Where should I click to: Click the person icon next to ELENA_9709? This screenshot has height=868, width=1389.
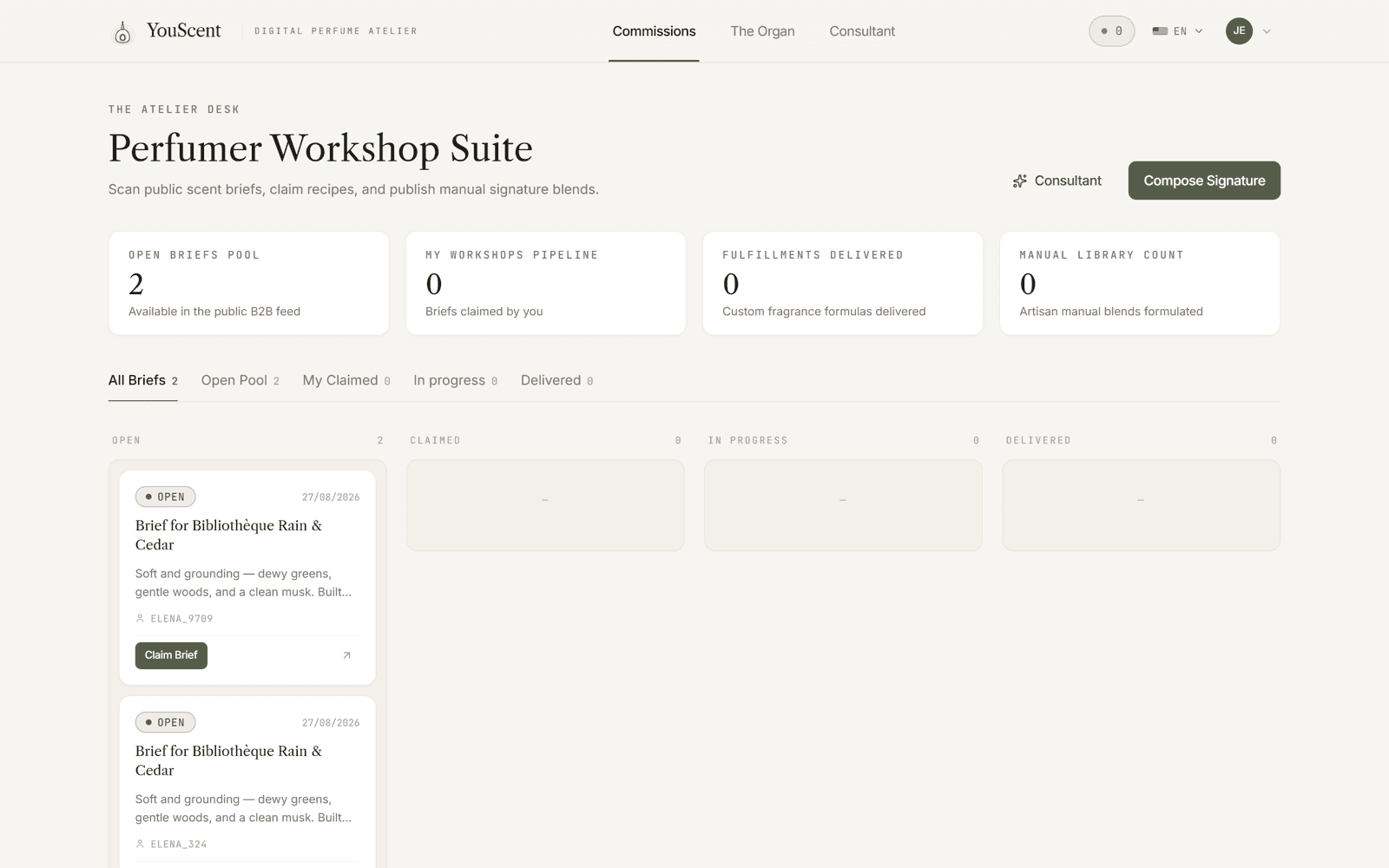pyautogui.click(x=140, y=619)
